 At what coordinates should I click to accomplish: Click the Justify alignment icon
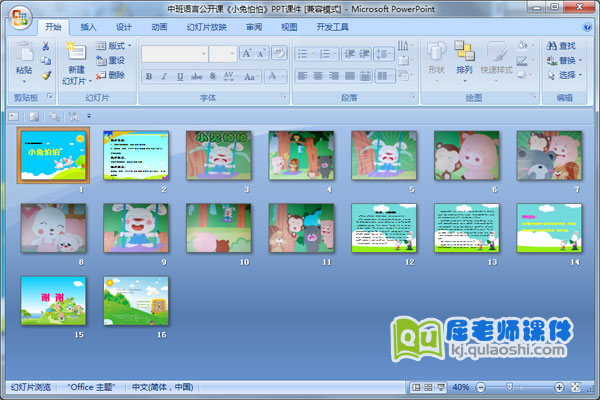coord(349,76)
